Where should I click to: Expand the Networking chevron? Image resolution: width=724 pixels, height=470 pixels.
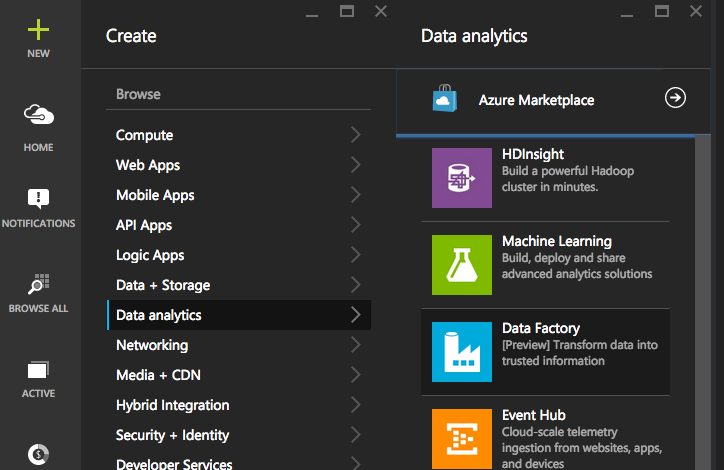pyautogui.click(x=355, y=345)
